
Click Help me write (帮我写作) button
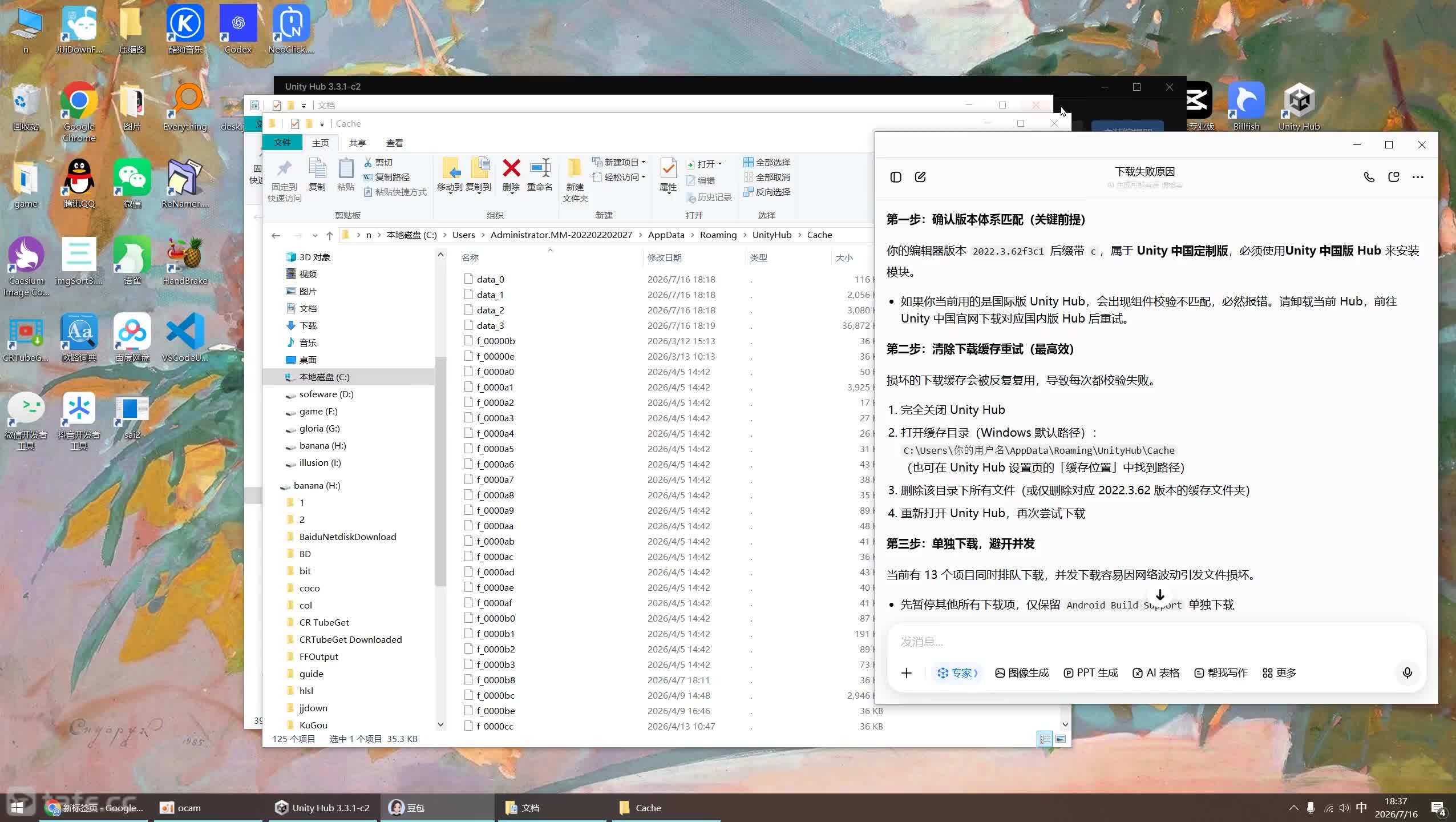click(1221, 672)
